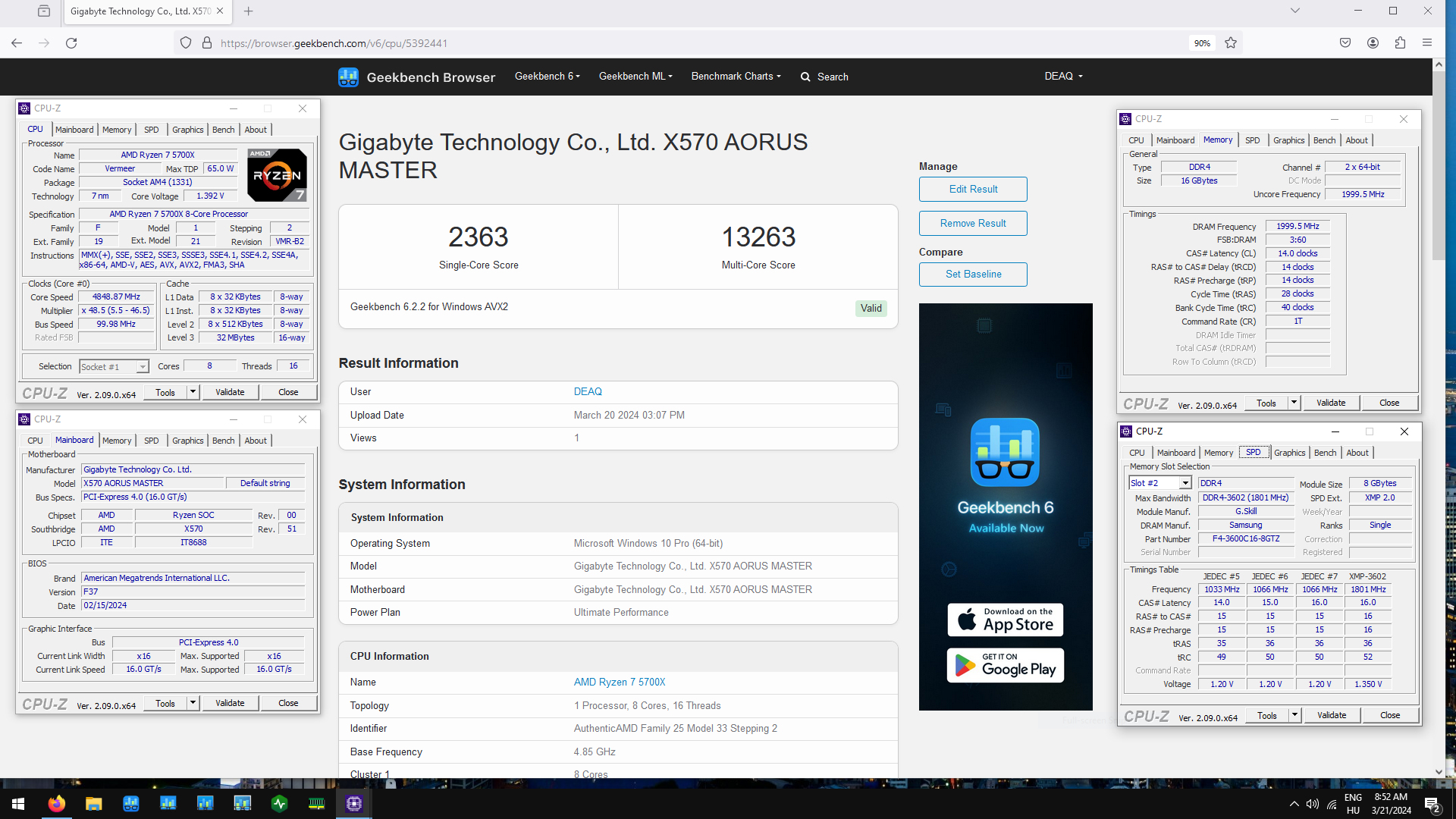
Task: Select Mainboard tab in SPD CPU-Z window
Action: point(1176,453)
